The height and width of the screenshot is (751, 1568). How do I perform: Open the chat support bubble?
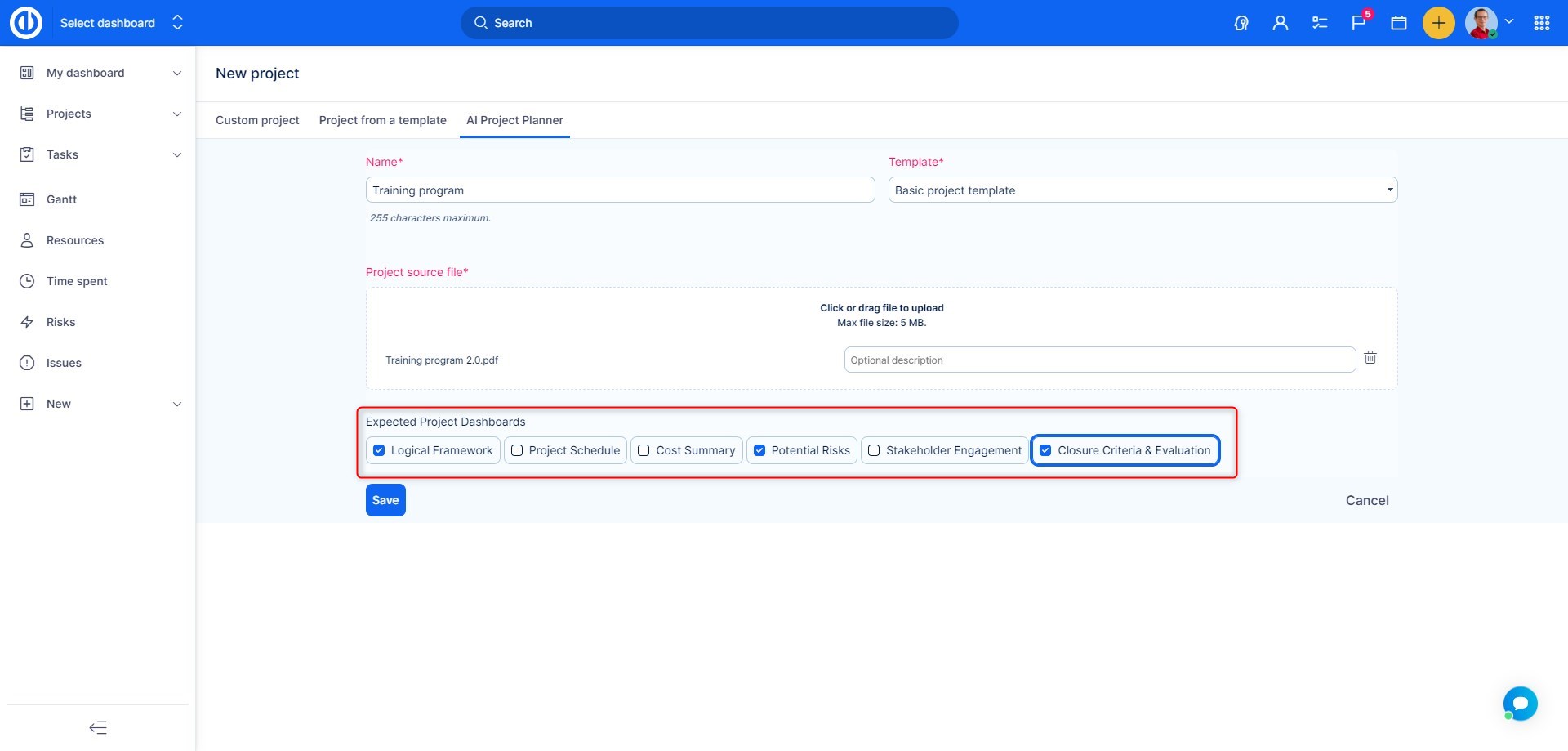click(1519, 703)
